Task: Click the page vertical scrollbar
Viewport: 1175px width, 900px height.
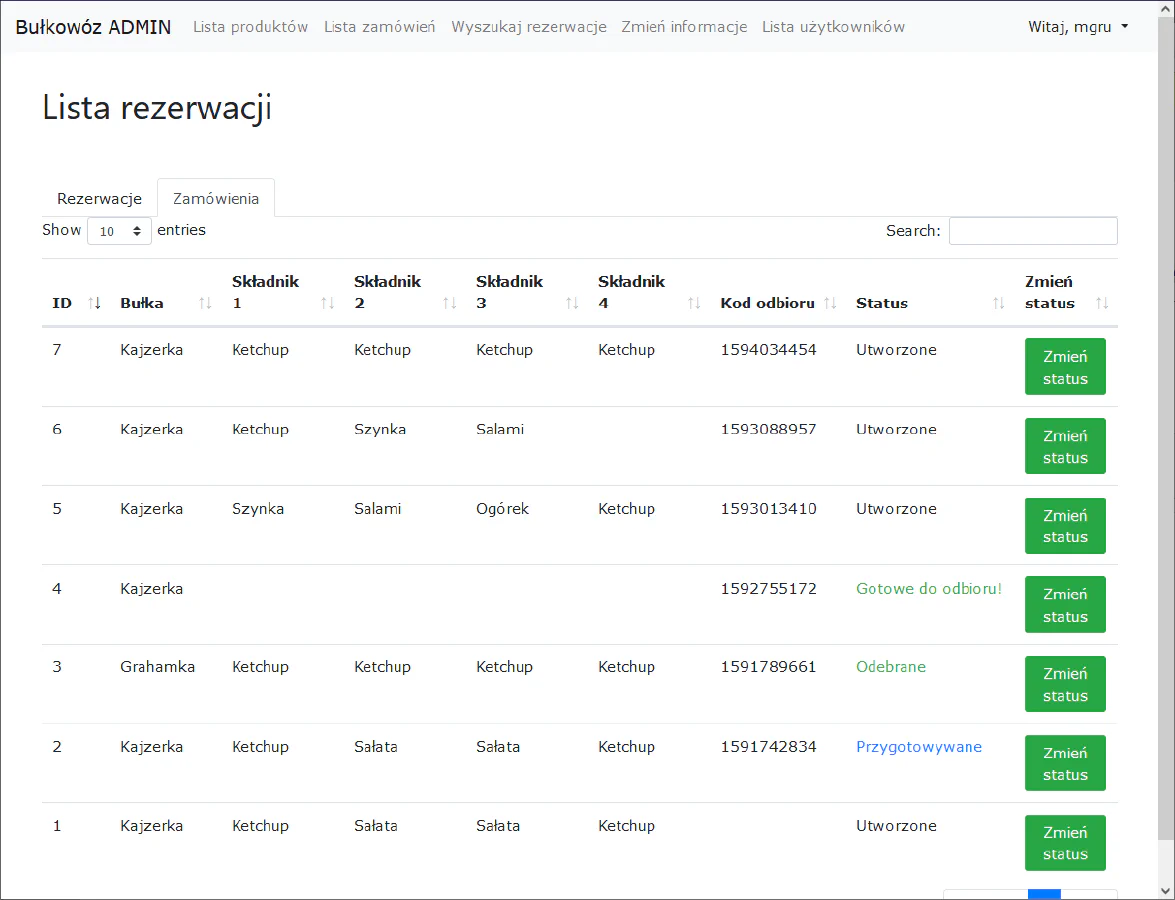Action: (1166, 450)
